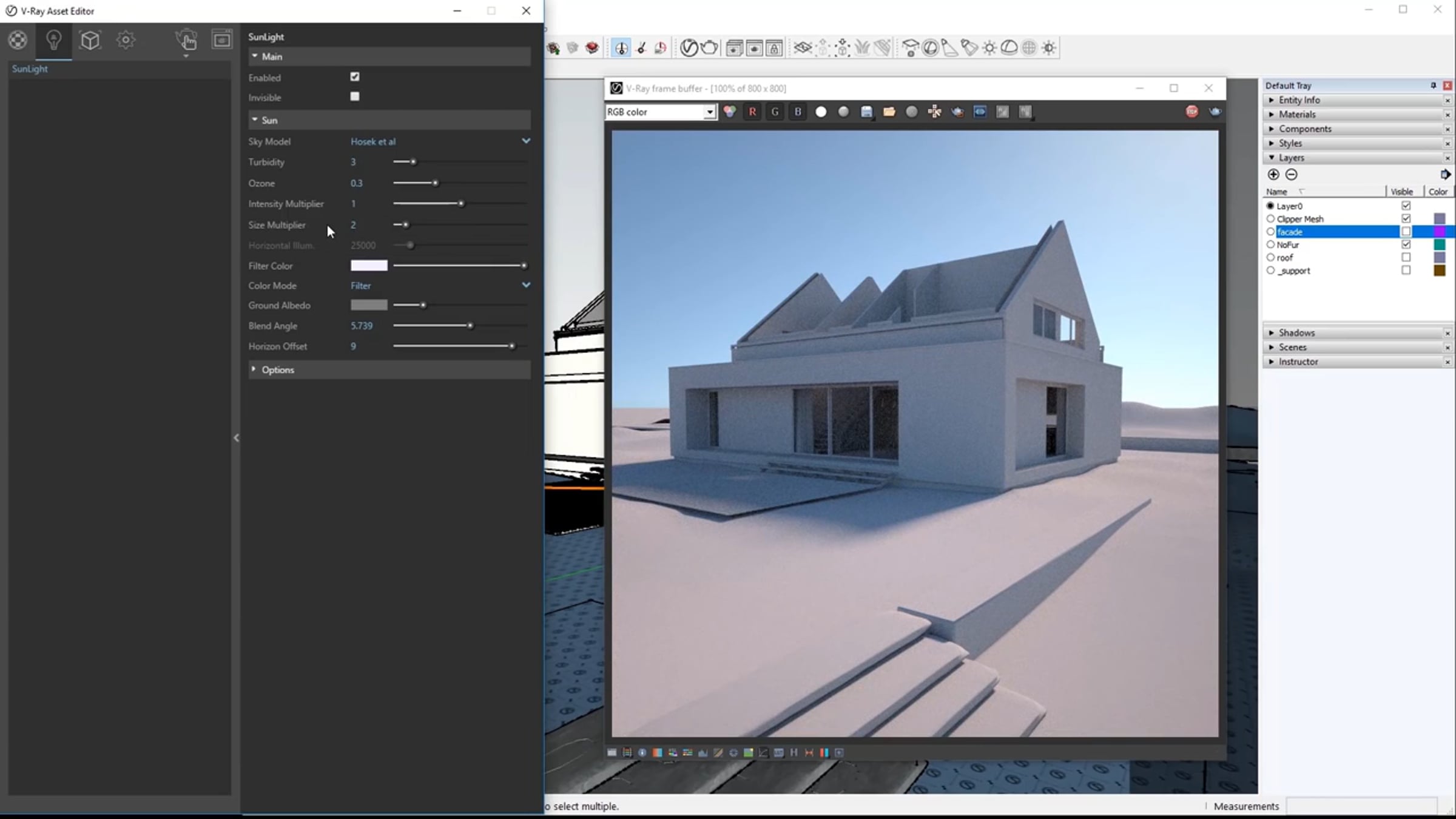Viewport: 1456px width, 819px height.
Task: Click the Filter Color swatch
Action: click(x=369, y=266)
